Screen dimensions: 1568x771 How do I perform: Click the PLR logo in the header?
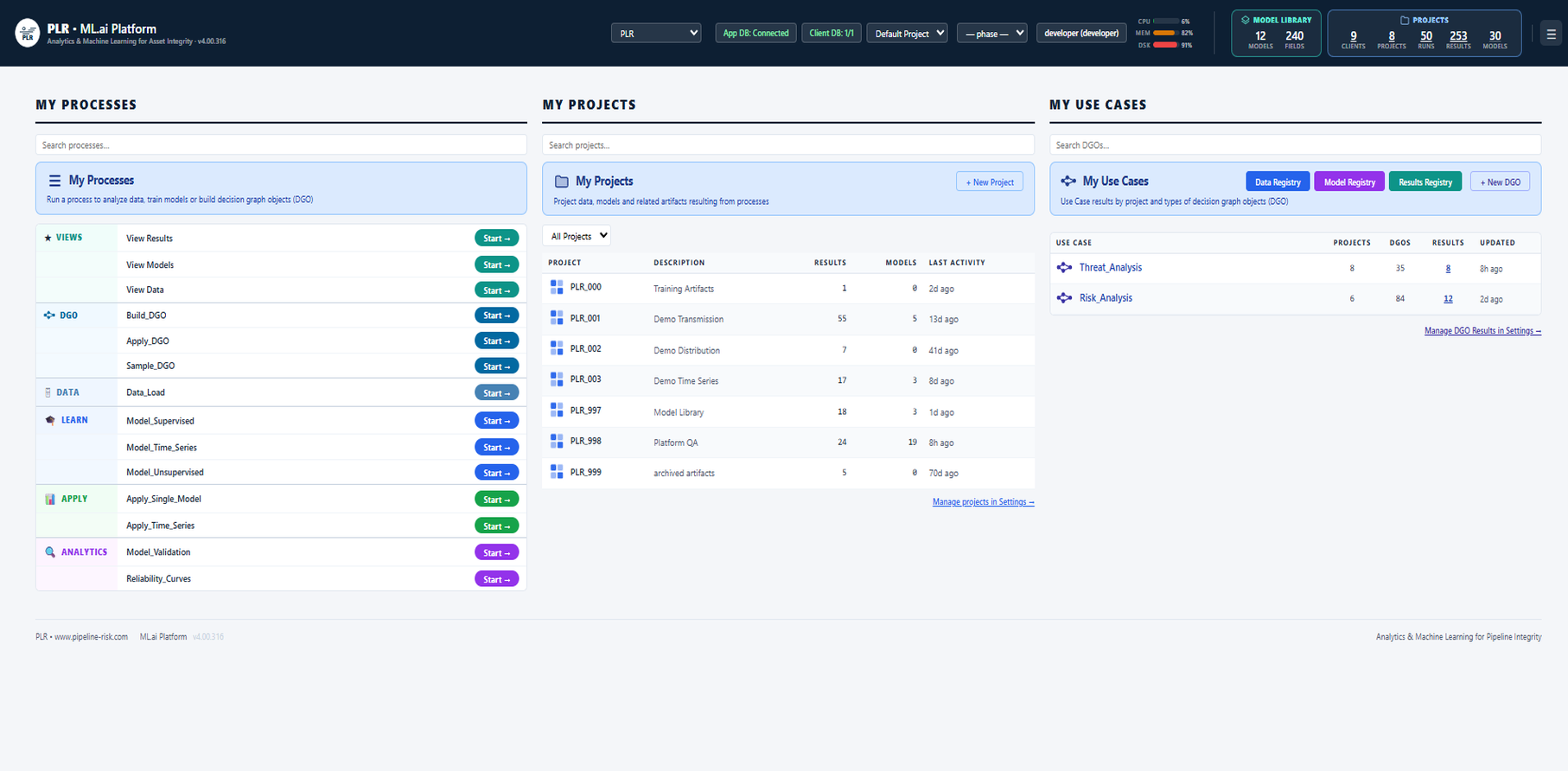[28, 33]
